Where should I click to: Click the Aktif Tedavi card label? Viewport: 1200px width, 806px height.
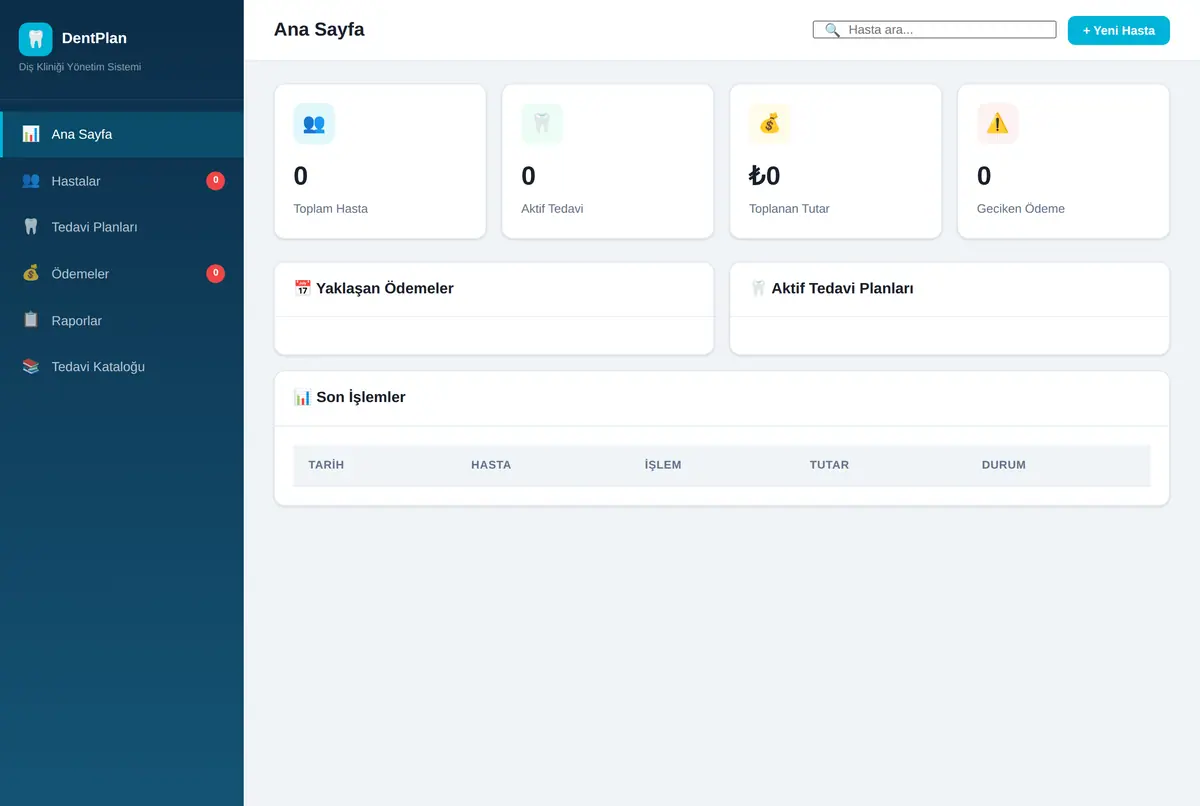(552, 209)
